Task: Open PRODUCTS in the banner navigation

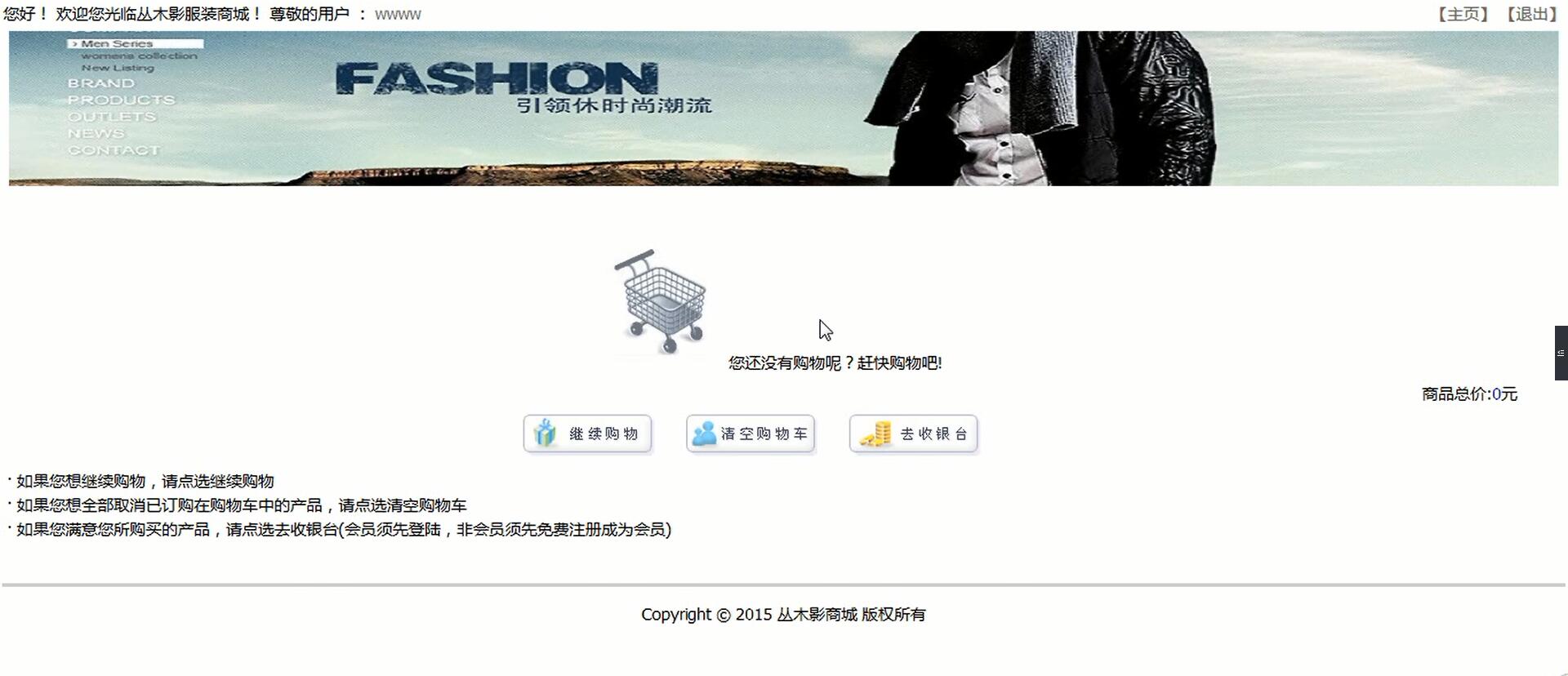Action: click(122, 100)
